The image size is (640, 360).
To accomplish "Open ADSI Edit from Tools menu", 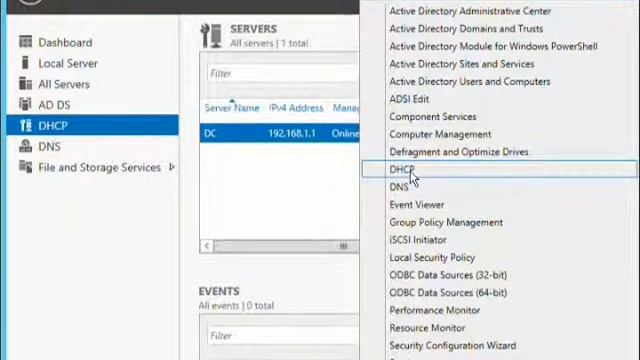I will (409, 99).
